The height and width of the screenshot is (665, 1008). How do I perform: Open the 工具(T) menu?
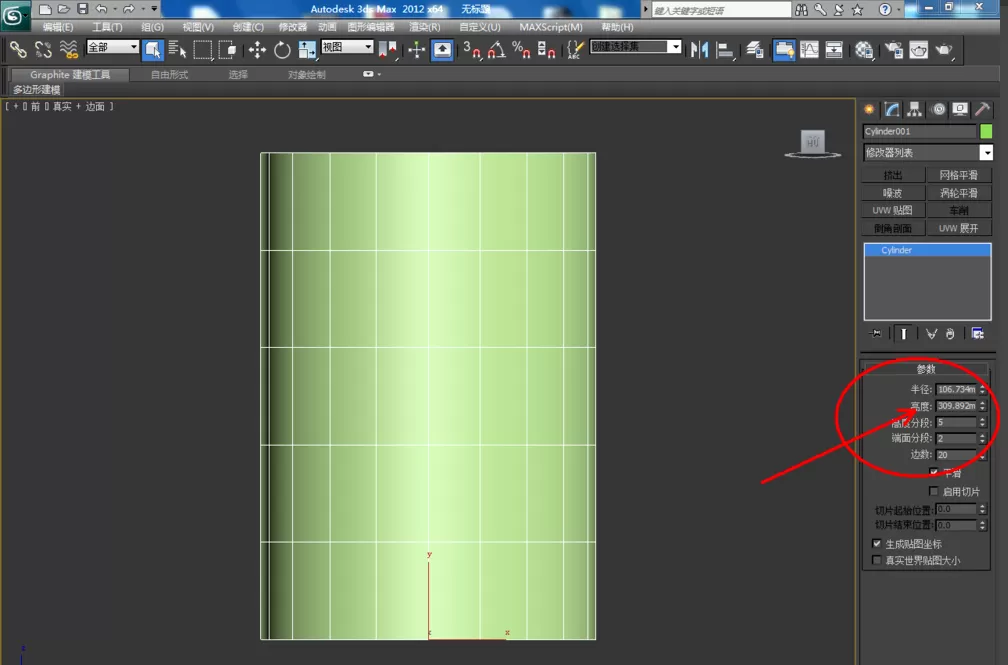(107, 27)
